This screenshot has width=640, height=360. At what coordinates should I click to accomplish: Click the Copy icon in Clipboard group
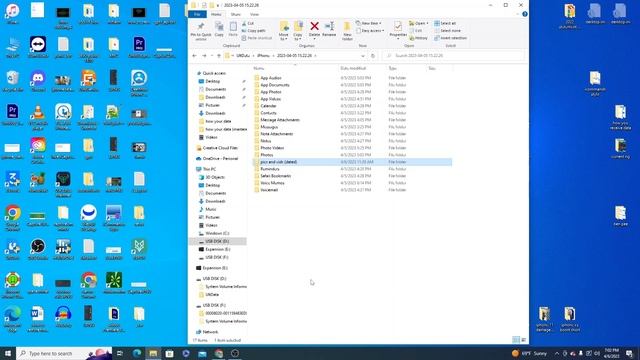pyautogui.click(x=219, y=30)
